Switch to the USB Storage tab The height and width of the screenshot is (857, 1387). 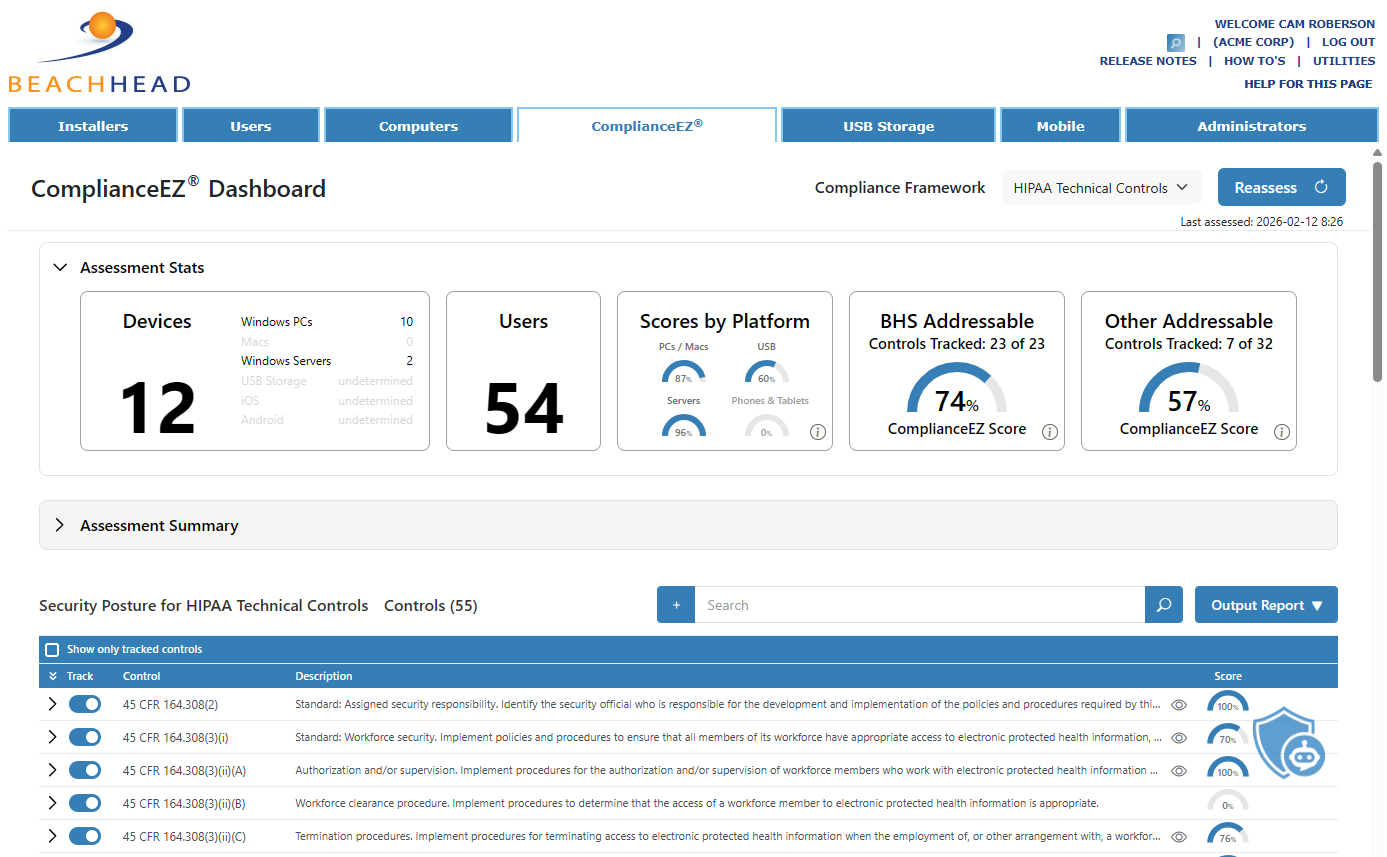click(x=888, y=125)
